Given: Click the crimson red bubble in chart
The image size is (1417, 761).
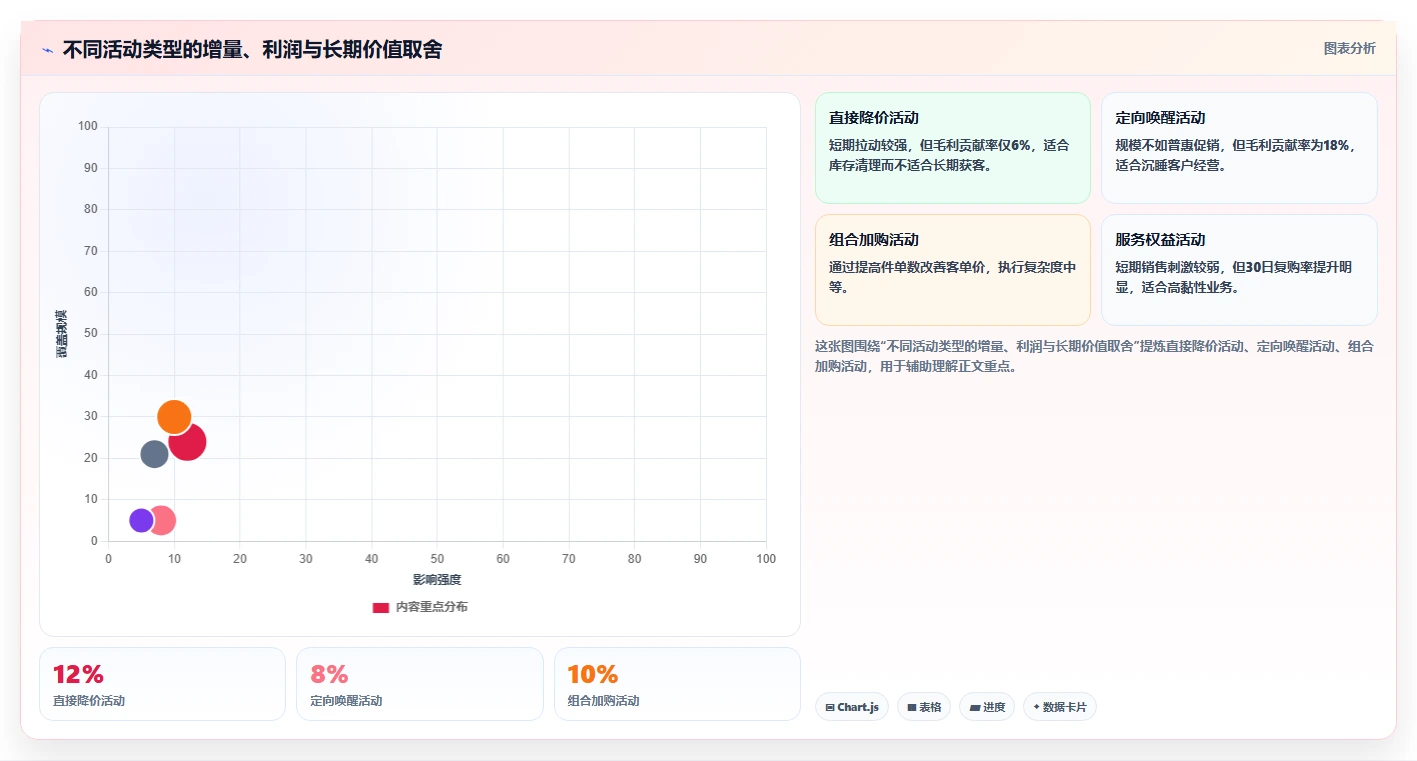Looking at the screenshot, I should (x=190, y=443).
